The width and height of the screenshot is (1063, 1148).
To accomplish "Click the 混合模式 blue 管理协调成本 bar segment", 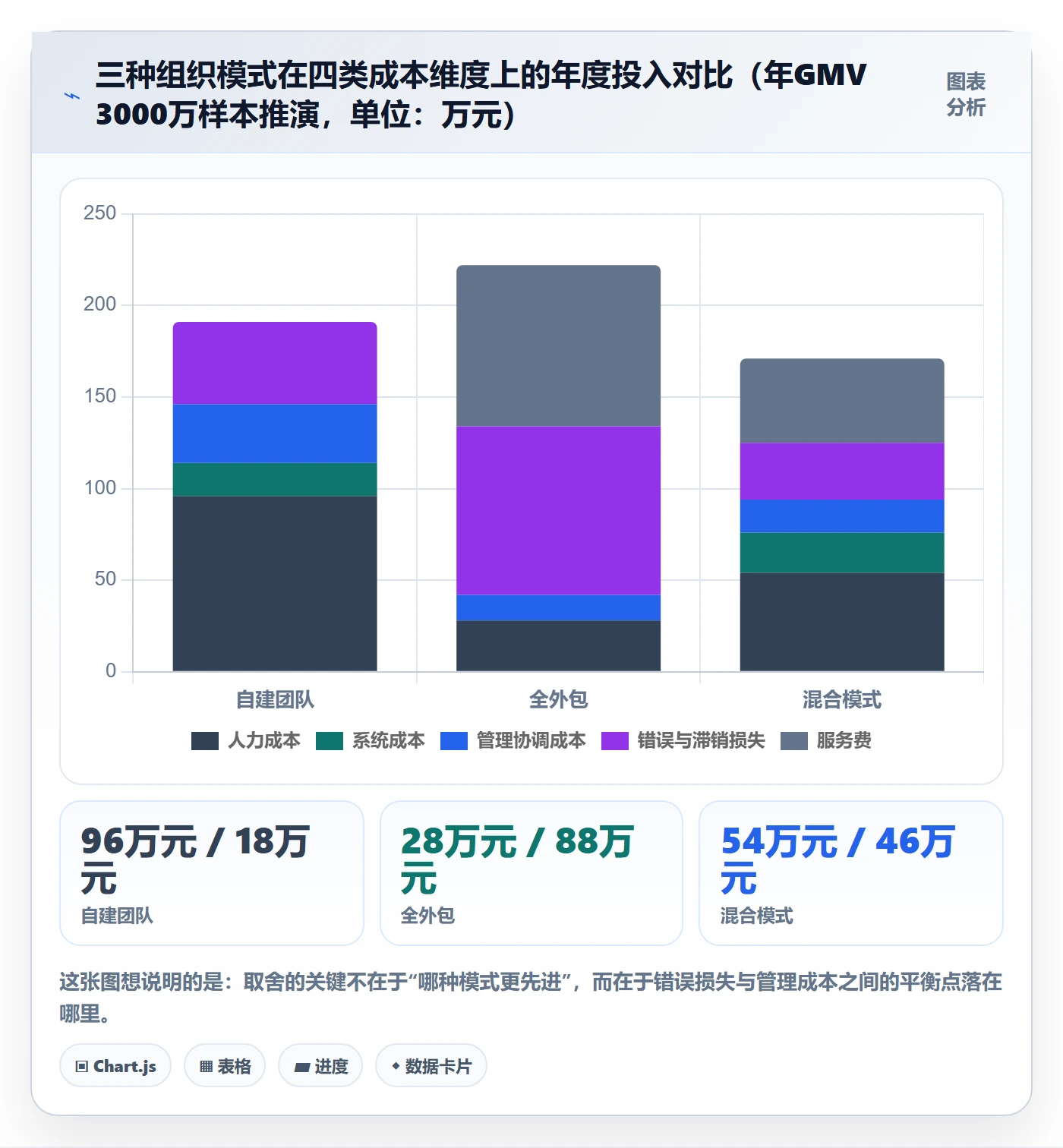I will (842, 516).
